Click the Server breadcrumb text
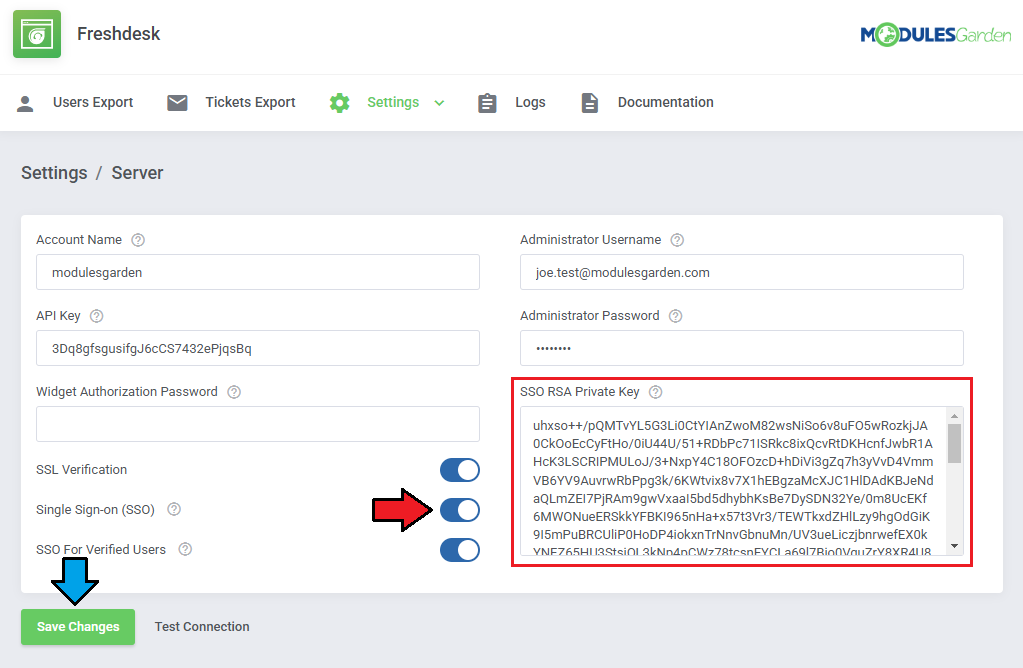This screenshot has width=1023, height=668. (x=137, y=173)
